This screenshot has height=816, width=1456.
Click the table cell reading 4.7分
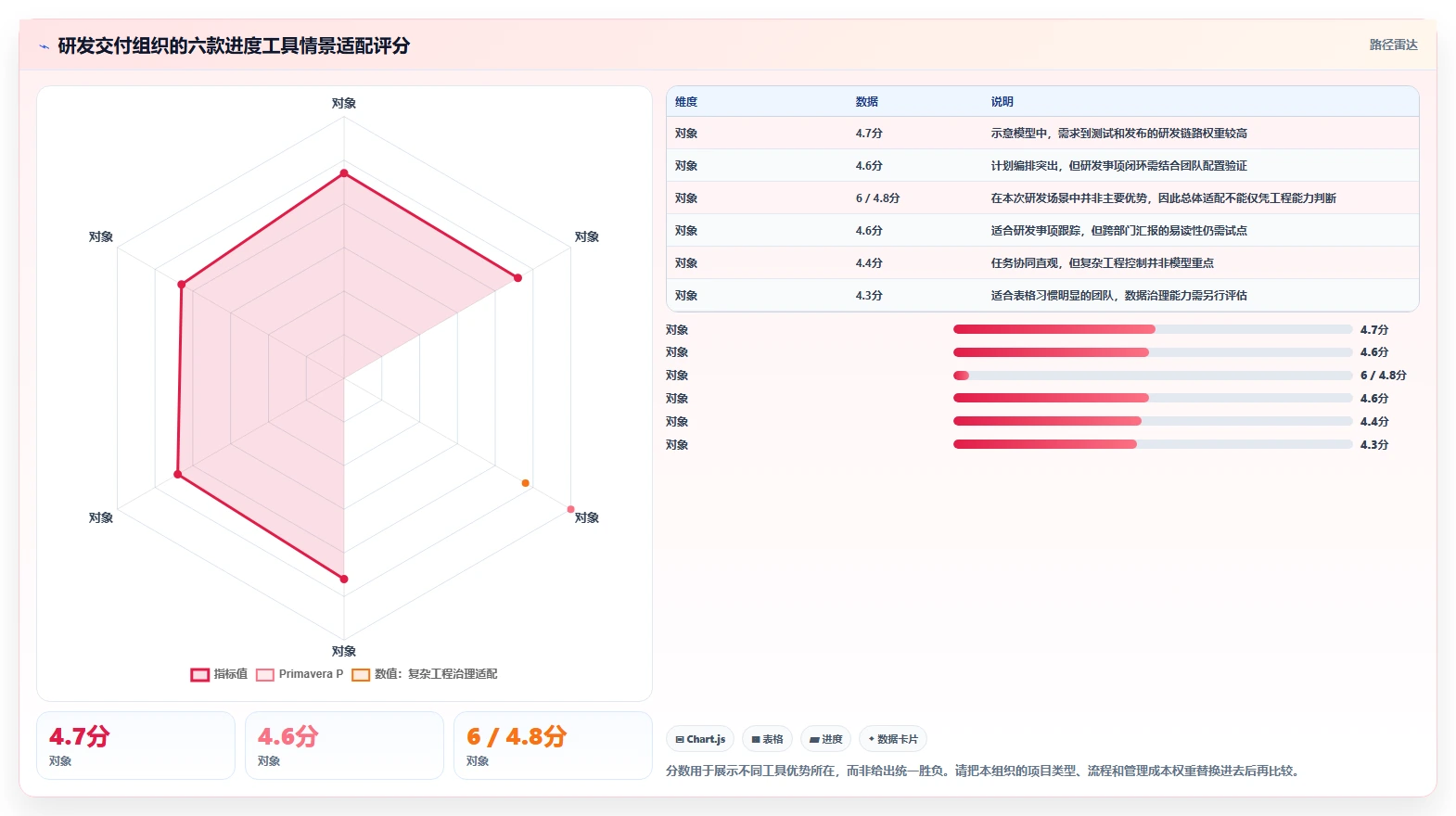(x=869, y=134)
